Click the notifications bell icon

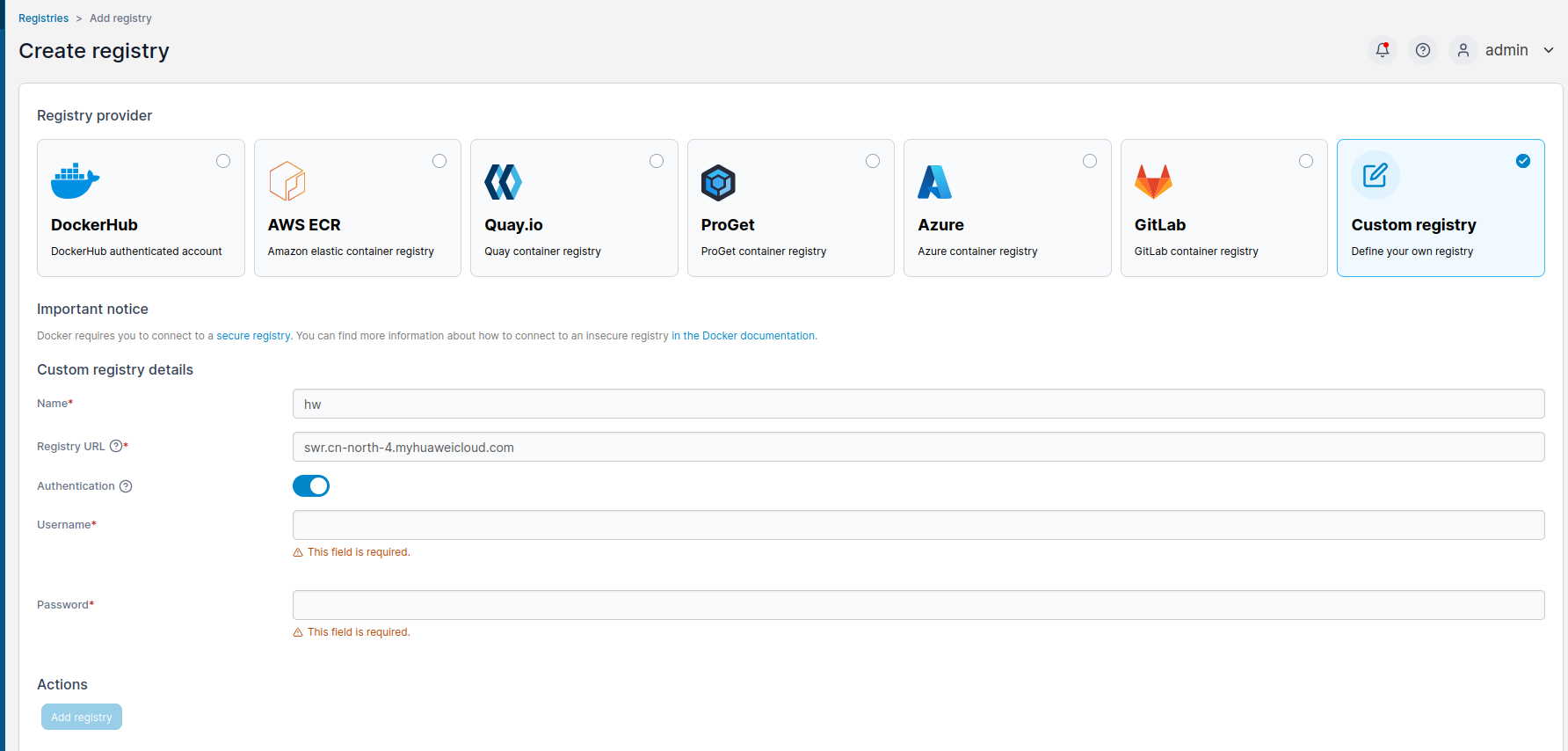click(x=1382, y=50)
